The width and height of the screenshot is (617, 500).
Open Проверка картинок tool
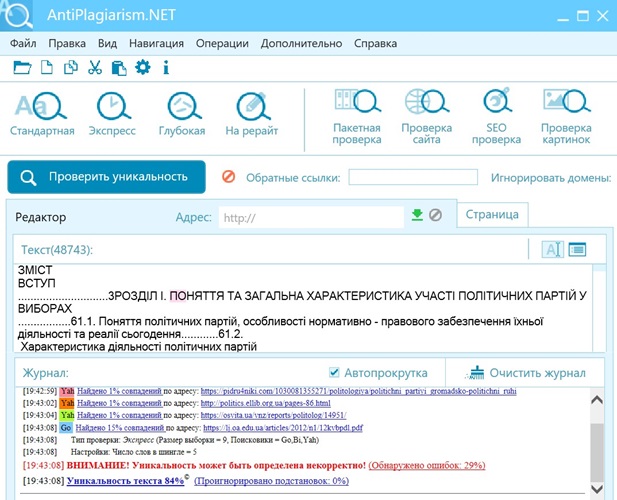pos(566,117)
